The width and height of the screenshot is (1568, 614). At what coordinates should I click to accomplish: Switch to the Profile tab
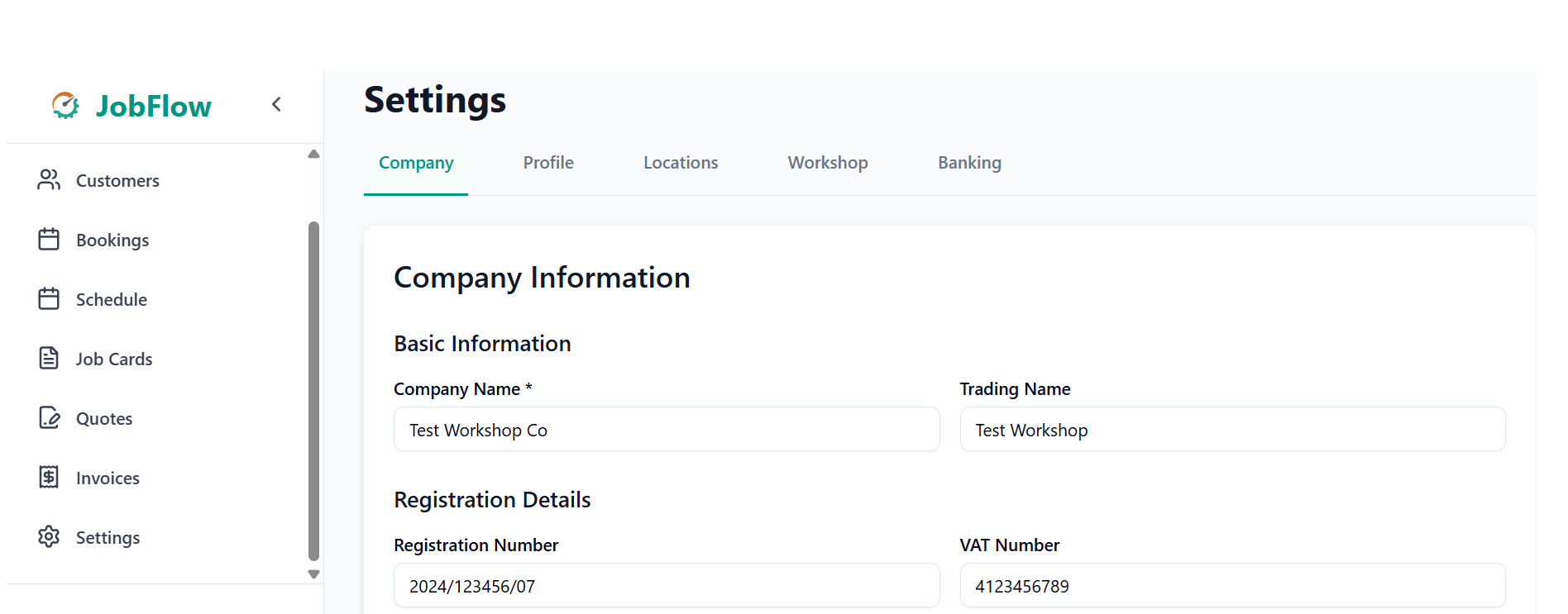click(548, 163)
